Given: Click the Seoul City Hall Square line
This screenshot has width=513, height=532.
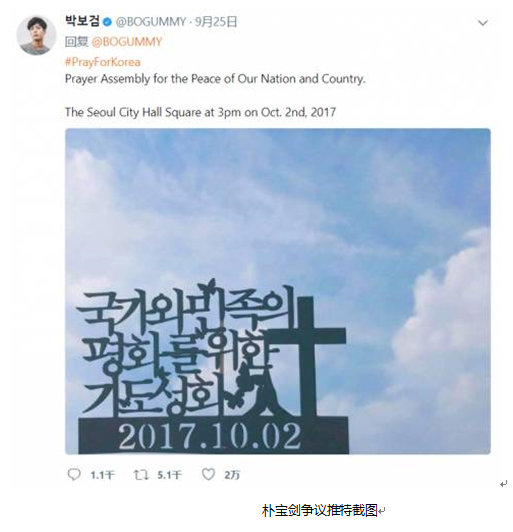Looking at the screenshot, I should [x=200, y=112].
